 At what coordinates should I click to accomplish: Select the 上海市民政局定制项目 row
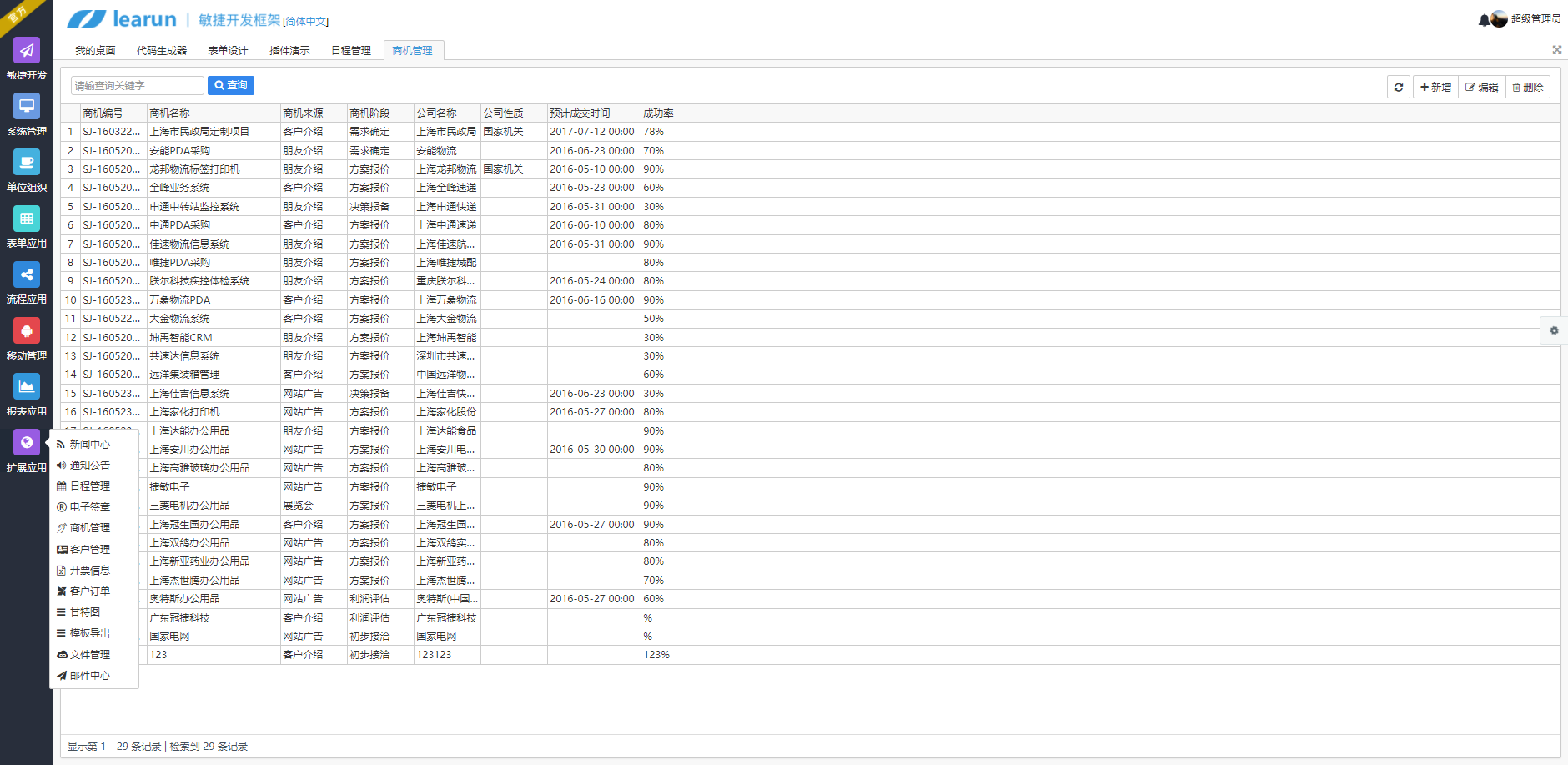click(x=199, y=132)
